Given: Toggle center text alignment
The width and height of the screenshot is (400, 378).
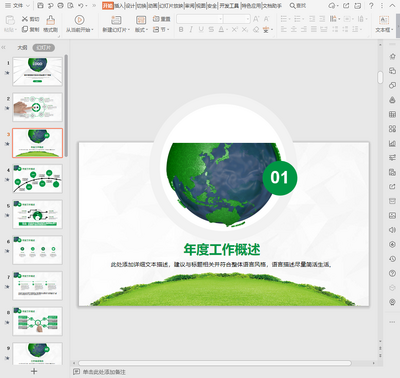Looking at the screenshot, I should [x=294, y=30].
